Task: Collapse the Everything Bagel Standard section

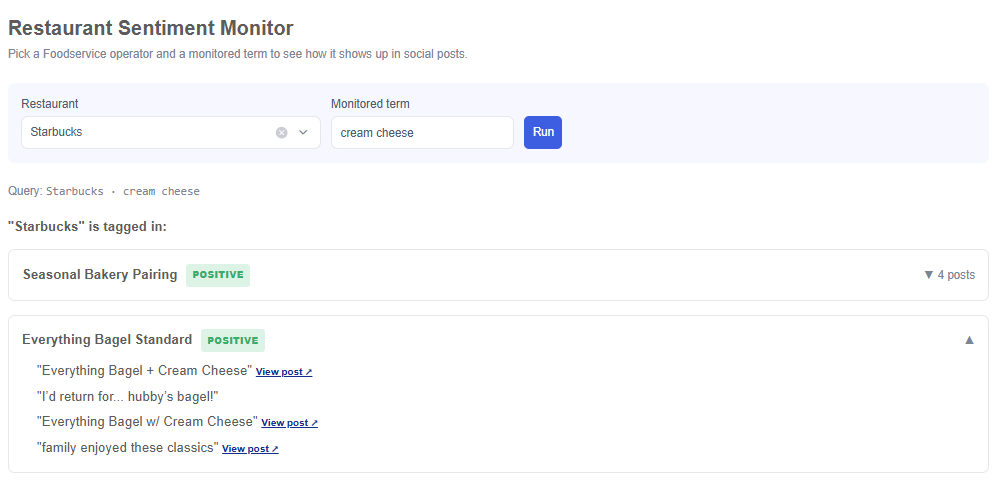Action: point(969,340)
